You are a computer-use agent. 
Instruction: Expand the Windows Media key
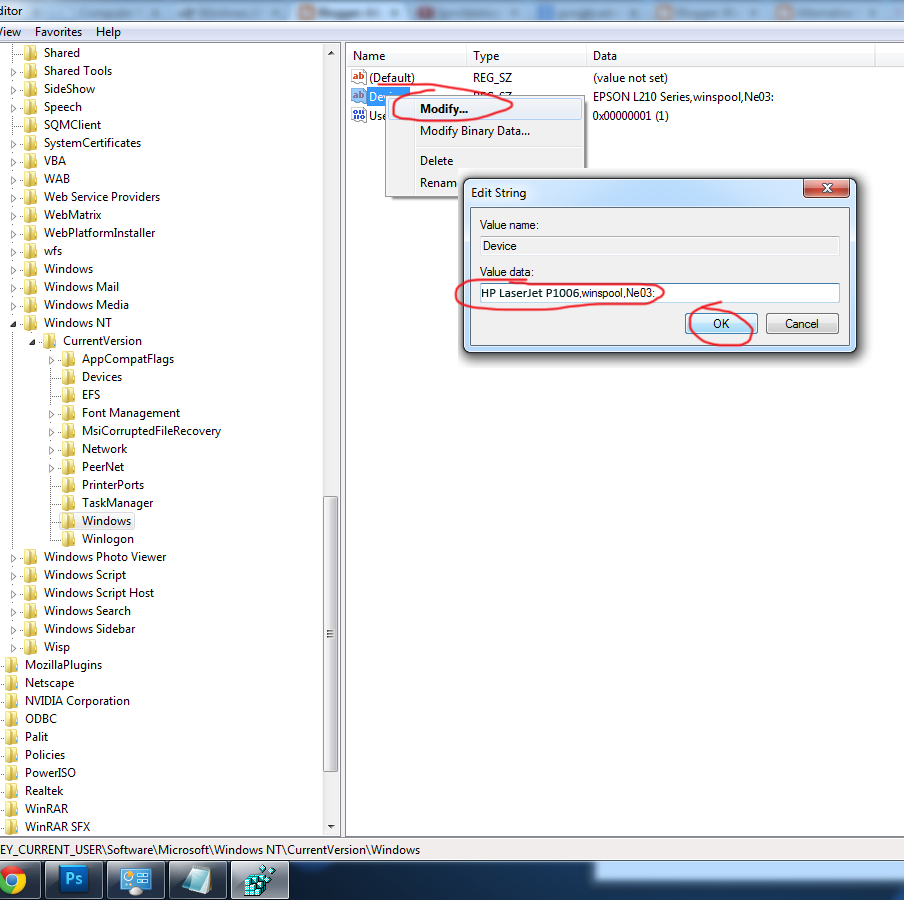13,306
